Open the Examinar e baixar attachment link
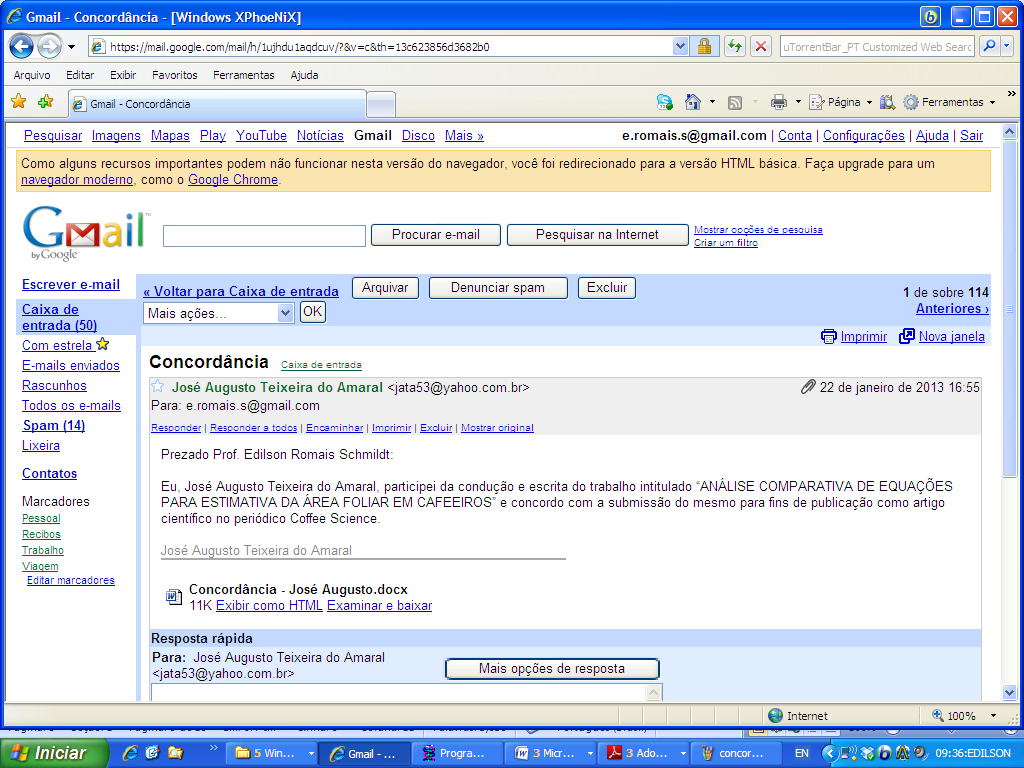Viewport: 1024px width, 768px height. click(379, 606)
